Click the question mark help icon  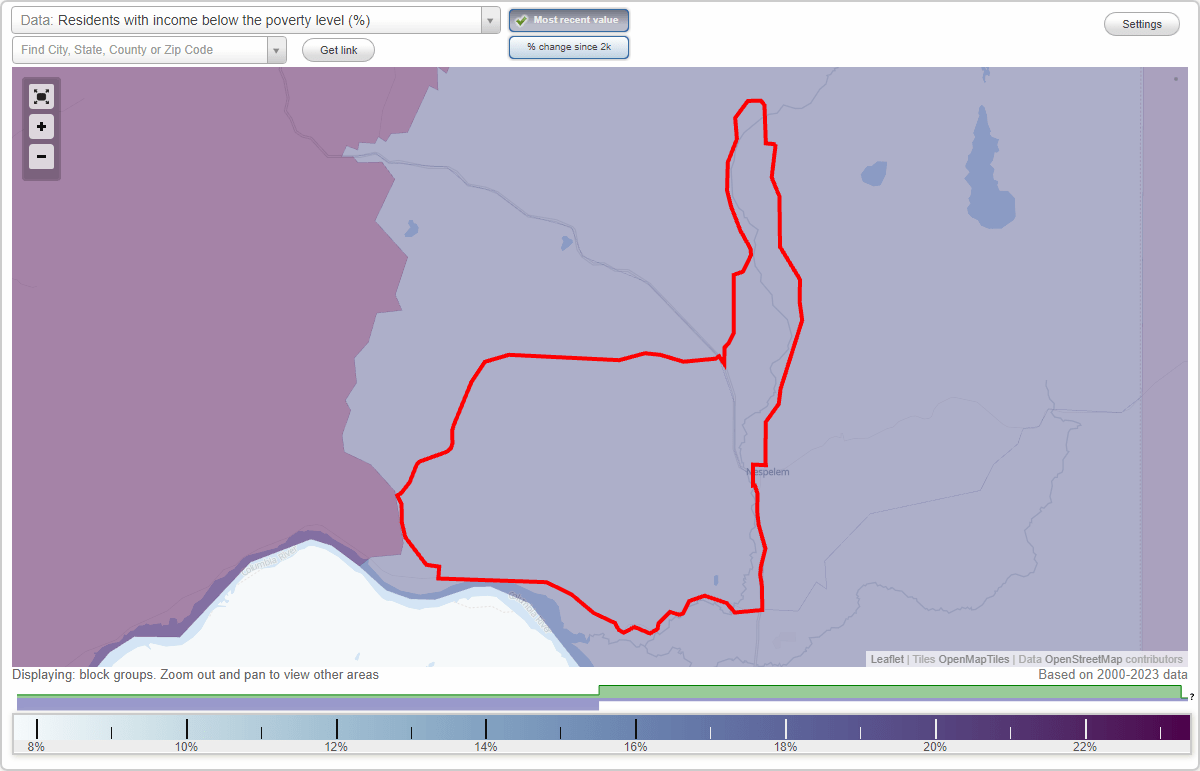[1194, 698]
